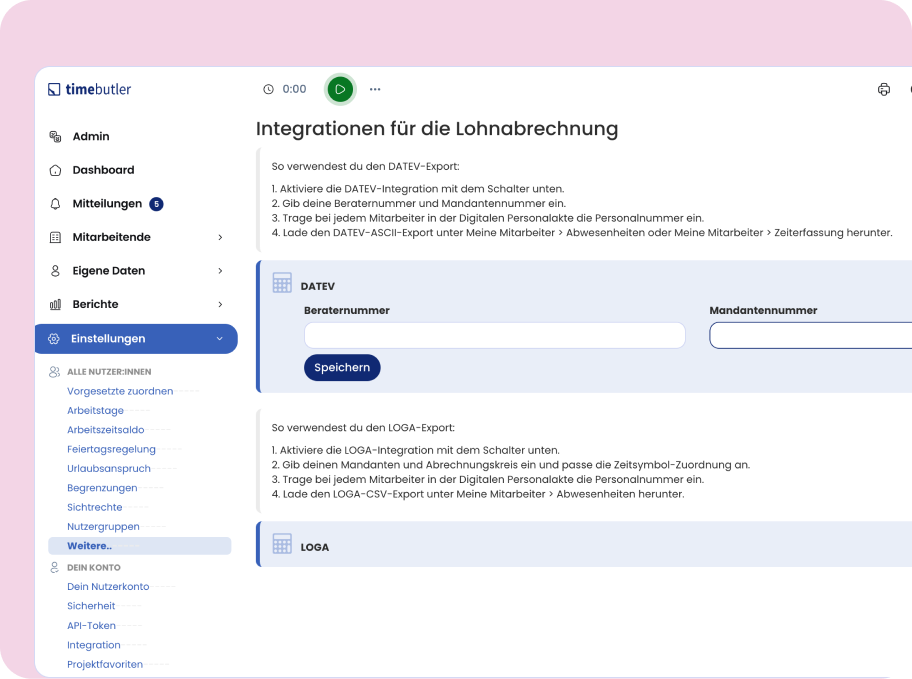This screenshot has width=912, height=679.
Task: Click the 0:00 timer display
Action: click(294, 89)
